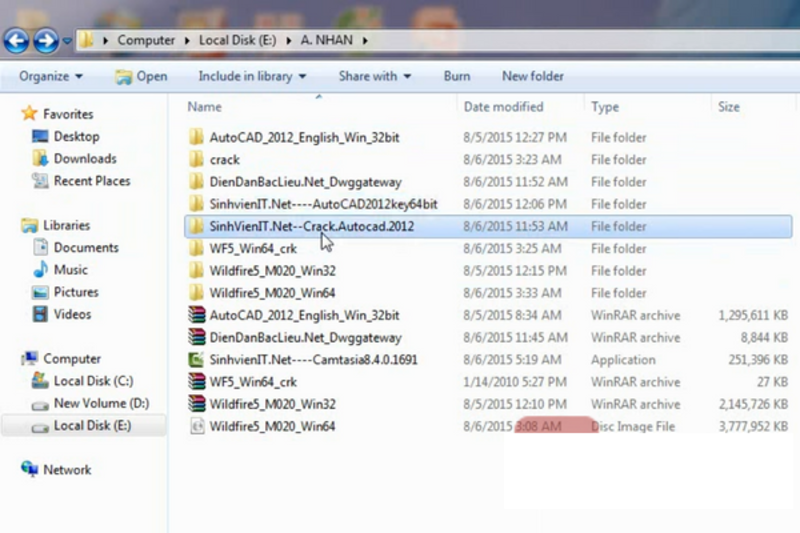The height and width of the screenshot is (533, 800).
Task: Select DienDanBacLieu.Net_Dwggateway WinRAR archive icon
Action: coord(196,337)
